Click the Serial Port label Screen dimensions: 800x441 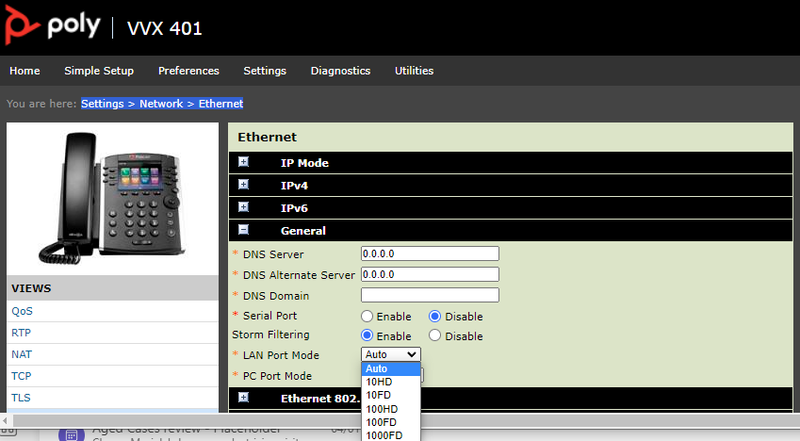tap(270, 316)
